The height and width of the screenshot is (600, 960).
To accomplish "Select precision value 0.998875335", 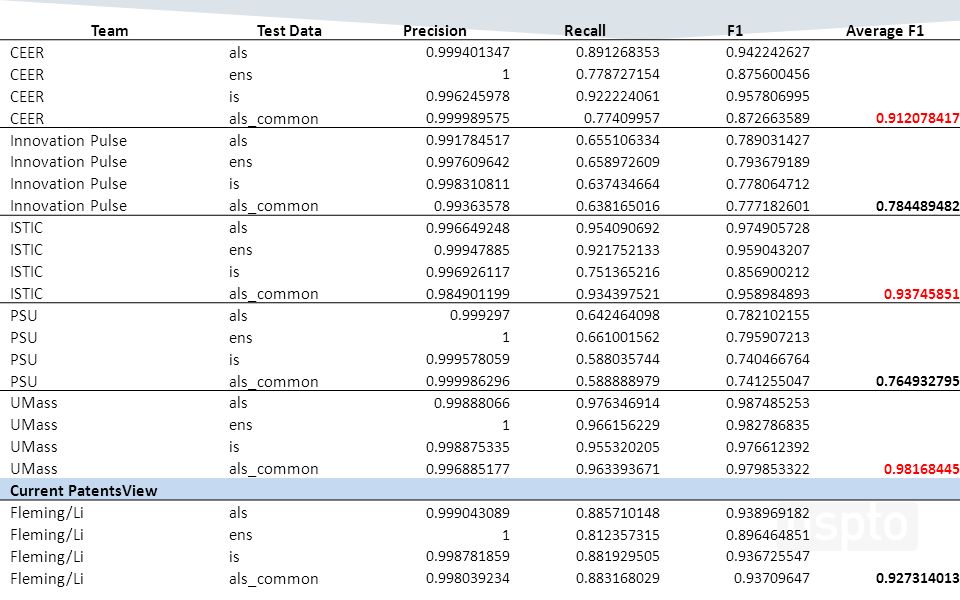I will click(x=468, y=447).
